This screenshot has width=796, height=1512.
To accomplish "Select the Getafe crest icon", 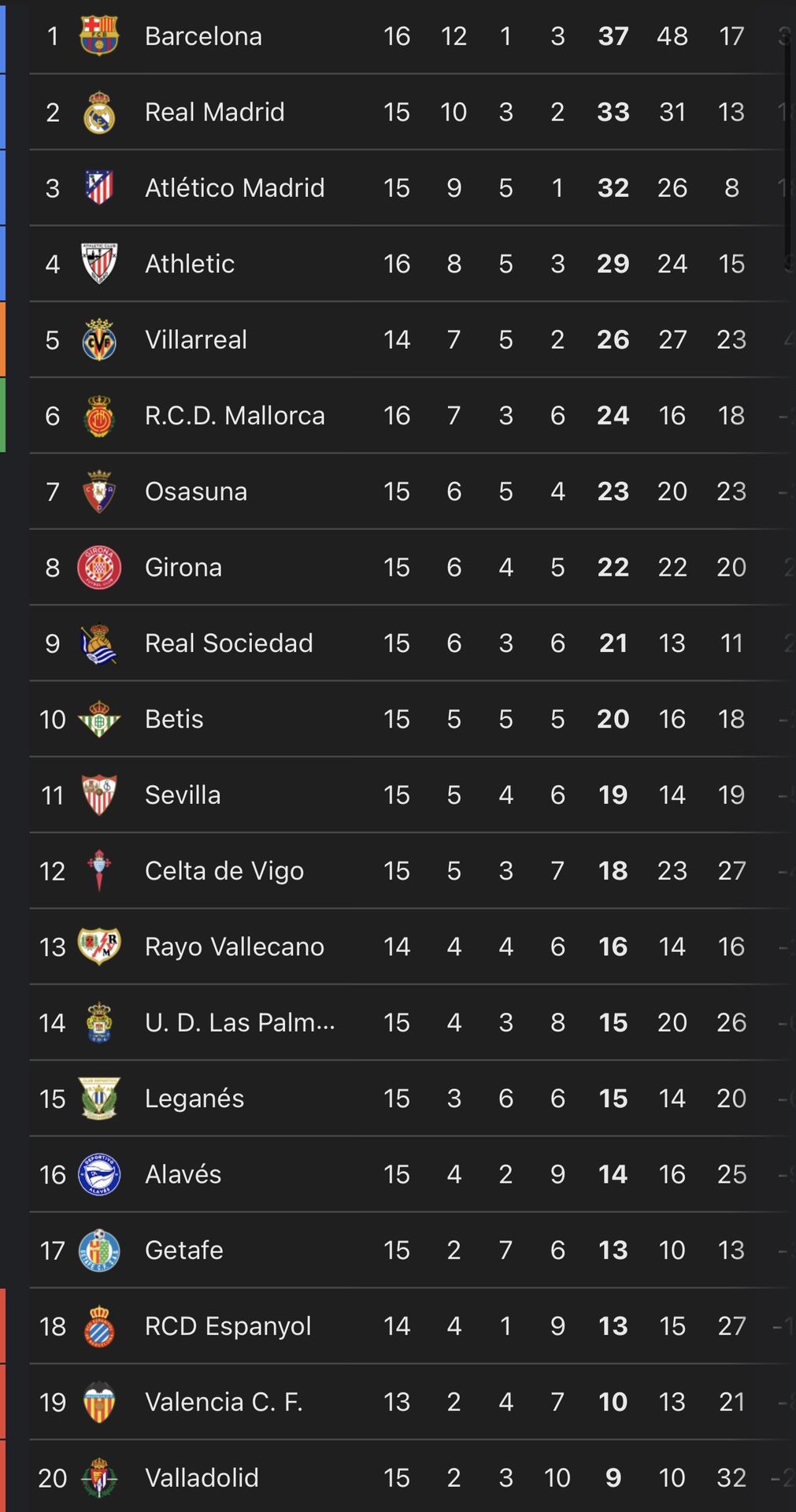I will (99, 1250).
